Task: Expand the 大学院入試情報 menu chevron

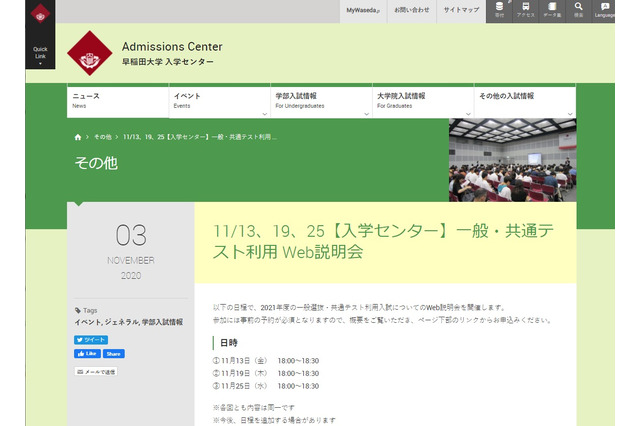Action: pos(468,114)
